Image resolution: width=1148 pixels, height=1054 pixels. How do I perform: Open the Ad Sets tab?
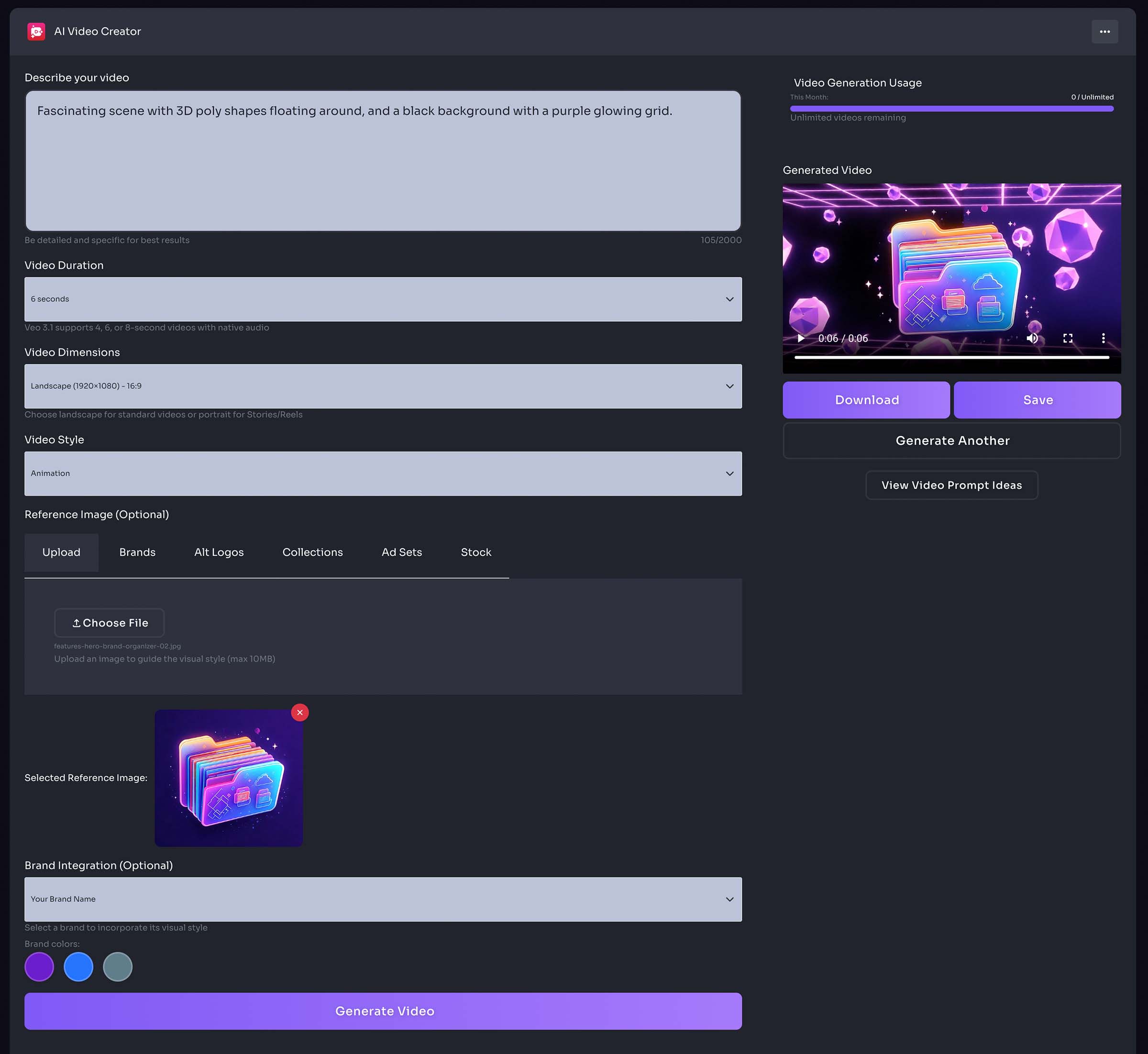coord(402,552)
